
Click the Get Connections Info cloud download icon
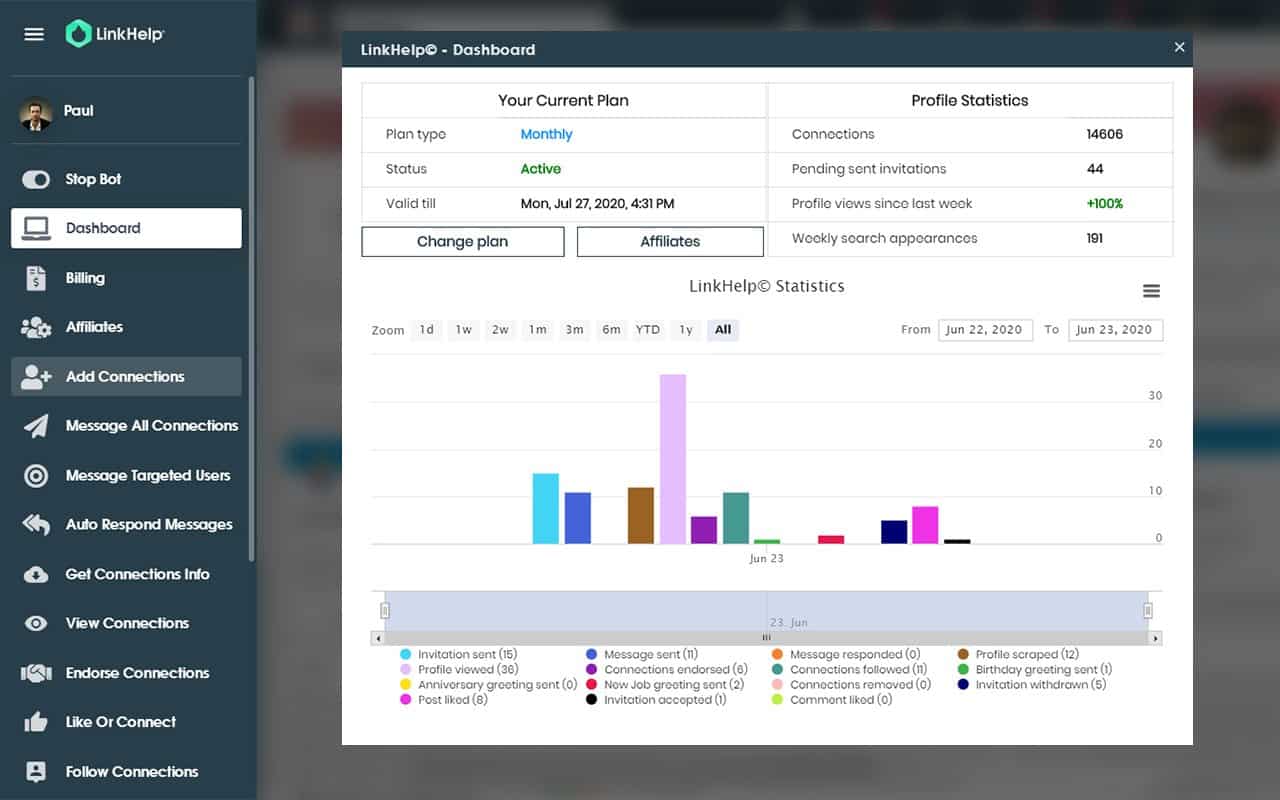tap(36, 574)
